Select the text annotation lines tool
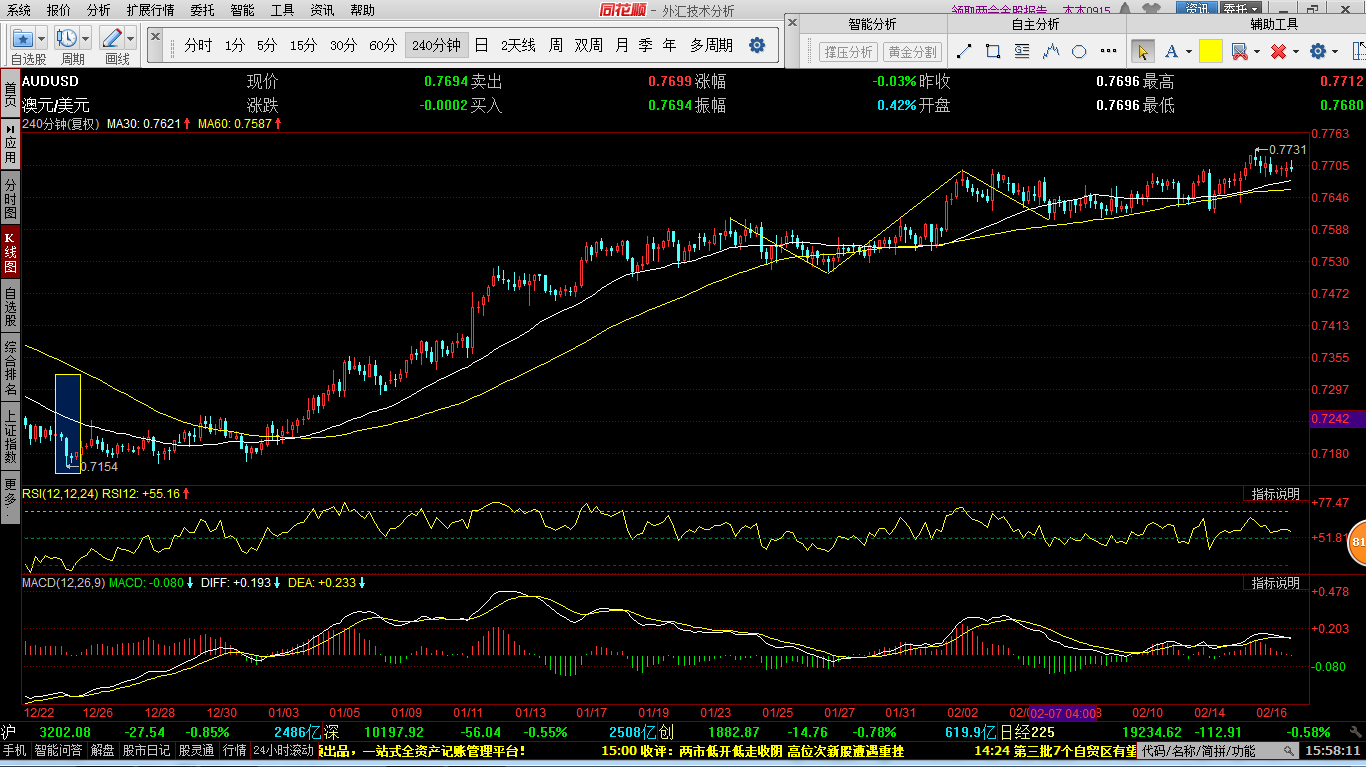 point(1022,52)
